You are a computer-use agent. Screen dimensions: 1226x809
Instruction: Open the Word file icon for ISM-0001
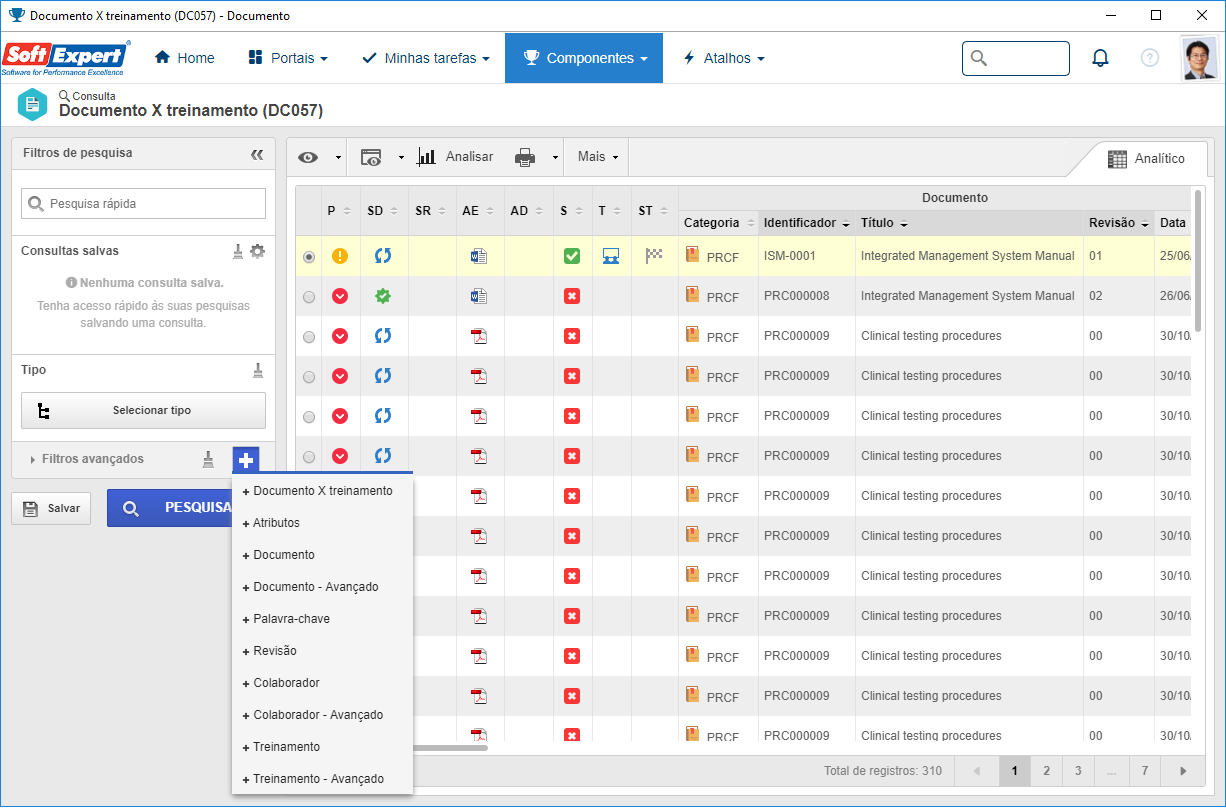click(479, 256)
